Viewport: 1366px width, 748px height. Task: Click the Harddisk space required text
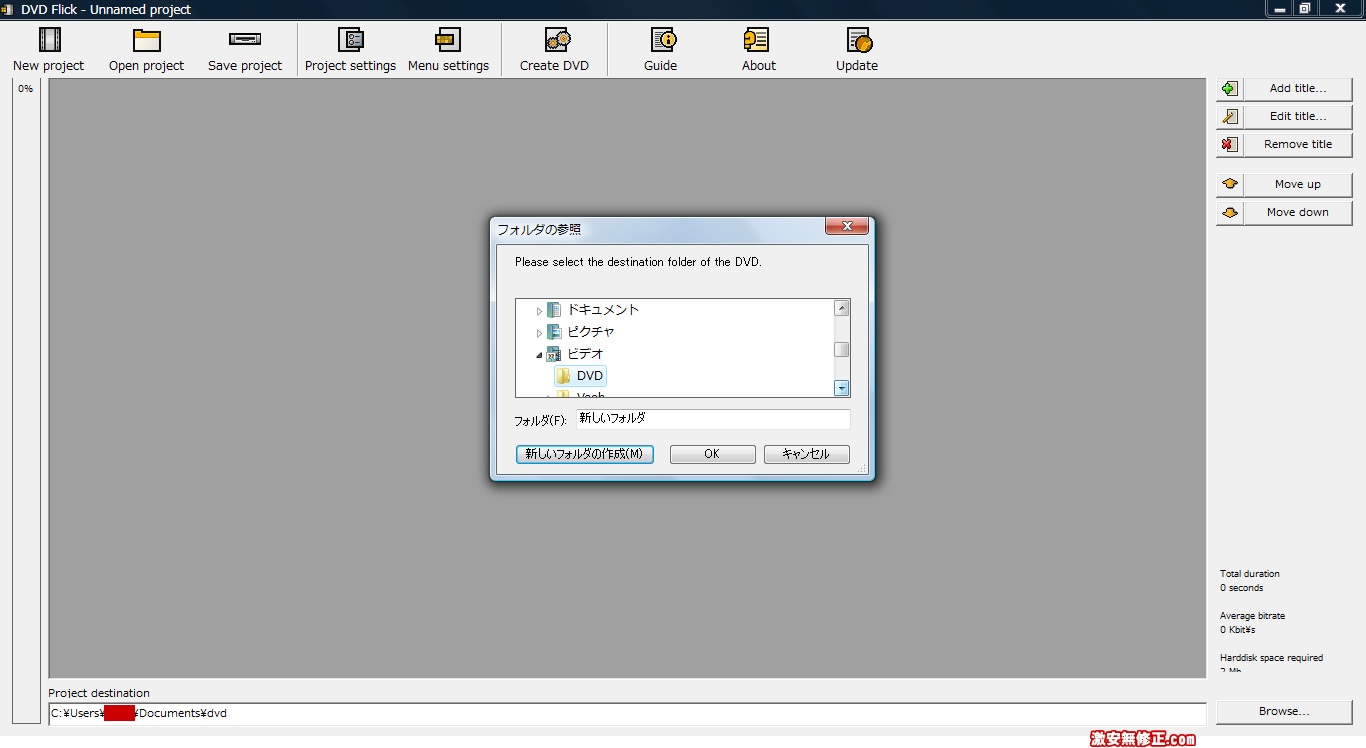pos(1271,658)
